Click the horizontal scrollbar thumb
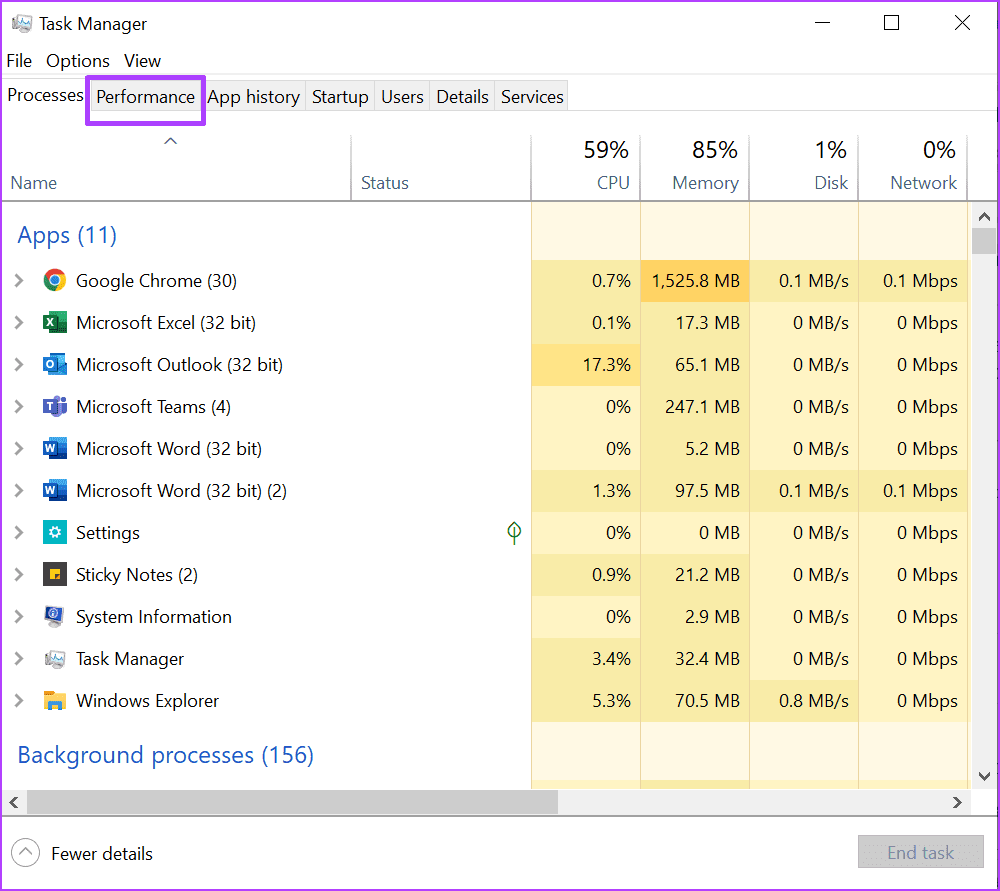The width and height of the screenshot is (1000, 891). click(292, 802)
